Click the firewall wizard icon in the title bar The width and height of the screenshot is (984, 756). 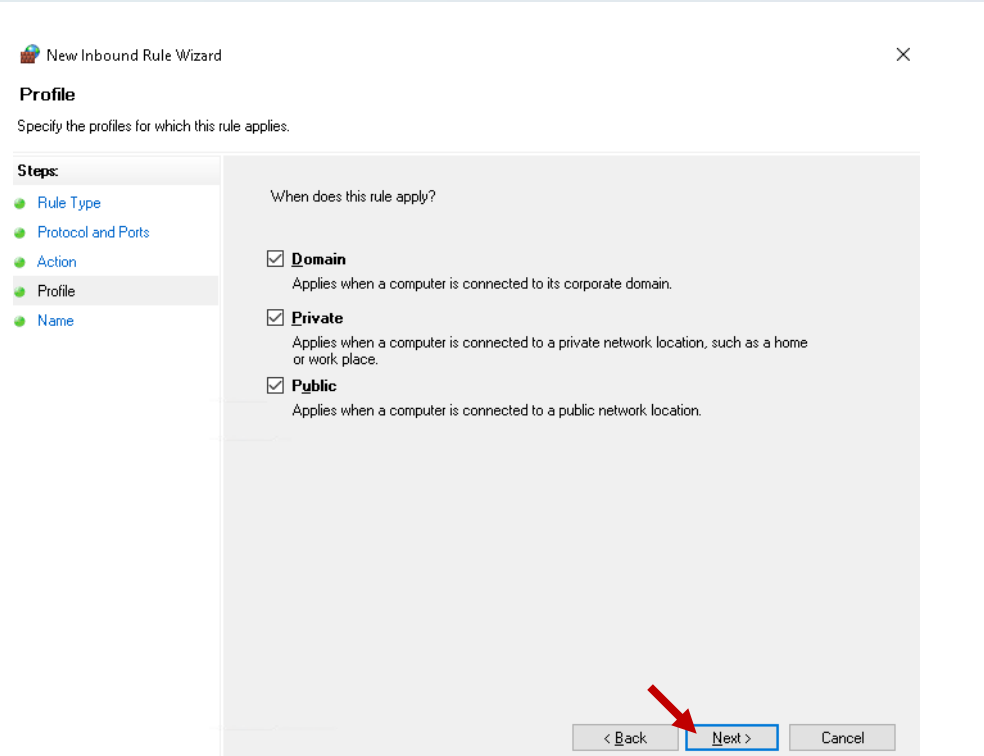click(30, 55)
